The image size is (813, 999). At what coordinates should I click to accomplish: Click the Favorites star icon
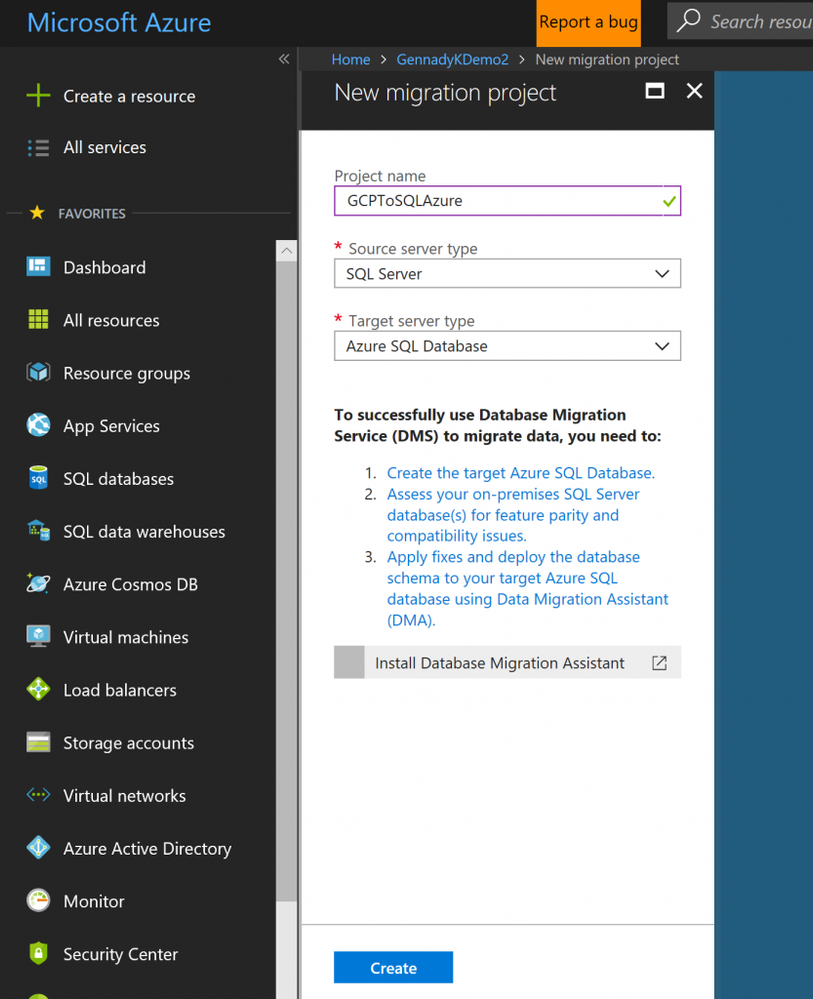[37, 213]
